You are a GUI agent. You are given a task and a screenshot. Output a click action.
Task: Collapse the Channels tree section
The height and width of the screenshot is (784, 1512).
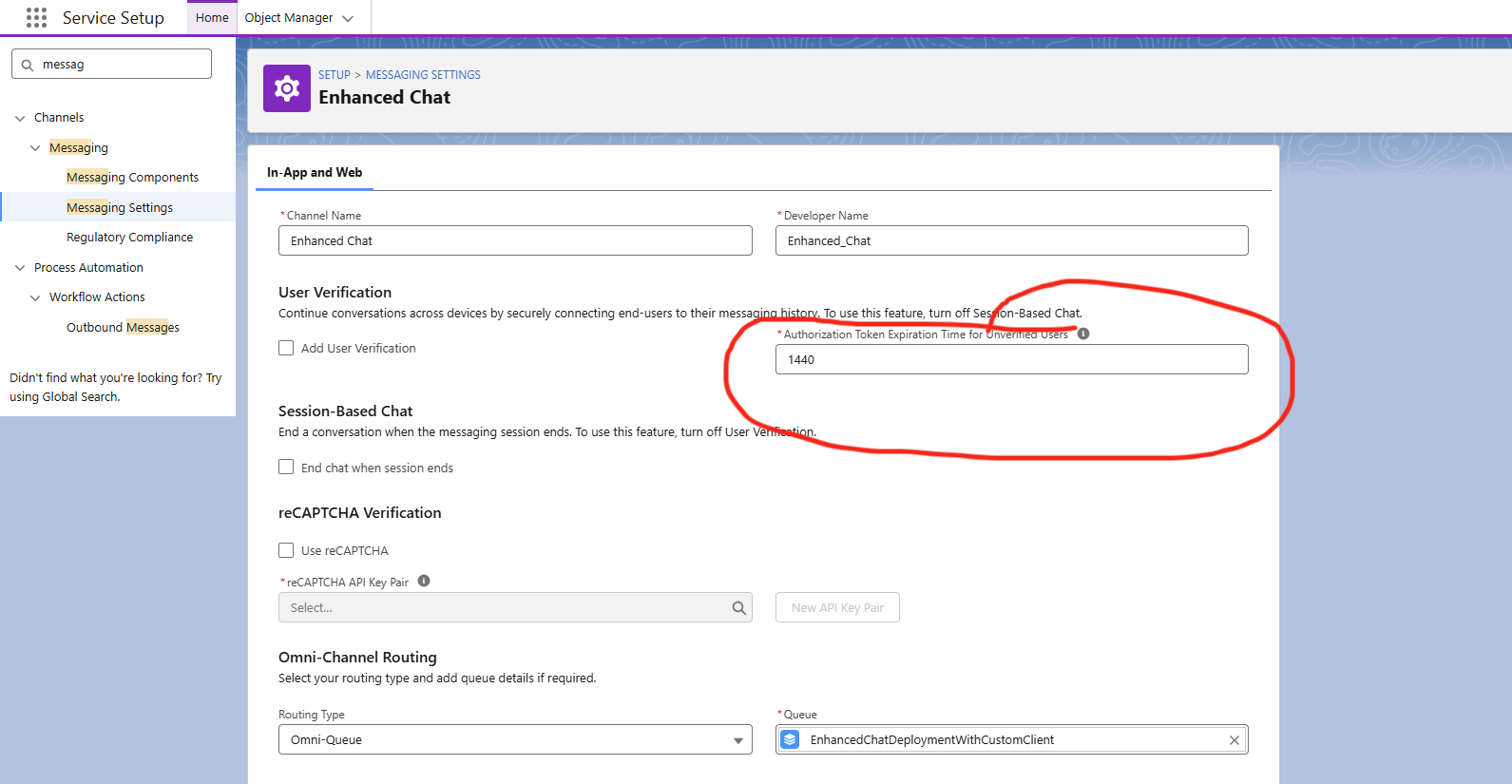(x=20, y=118)
